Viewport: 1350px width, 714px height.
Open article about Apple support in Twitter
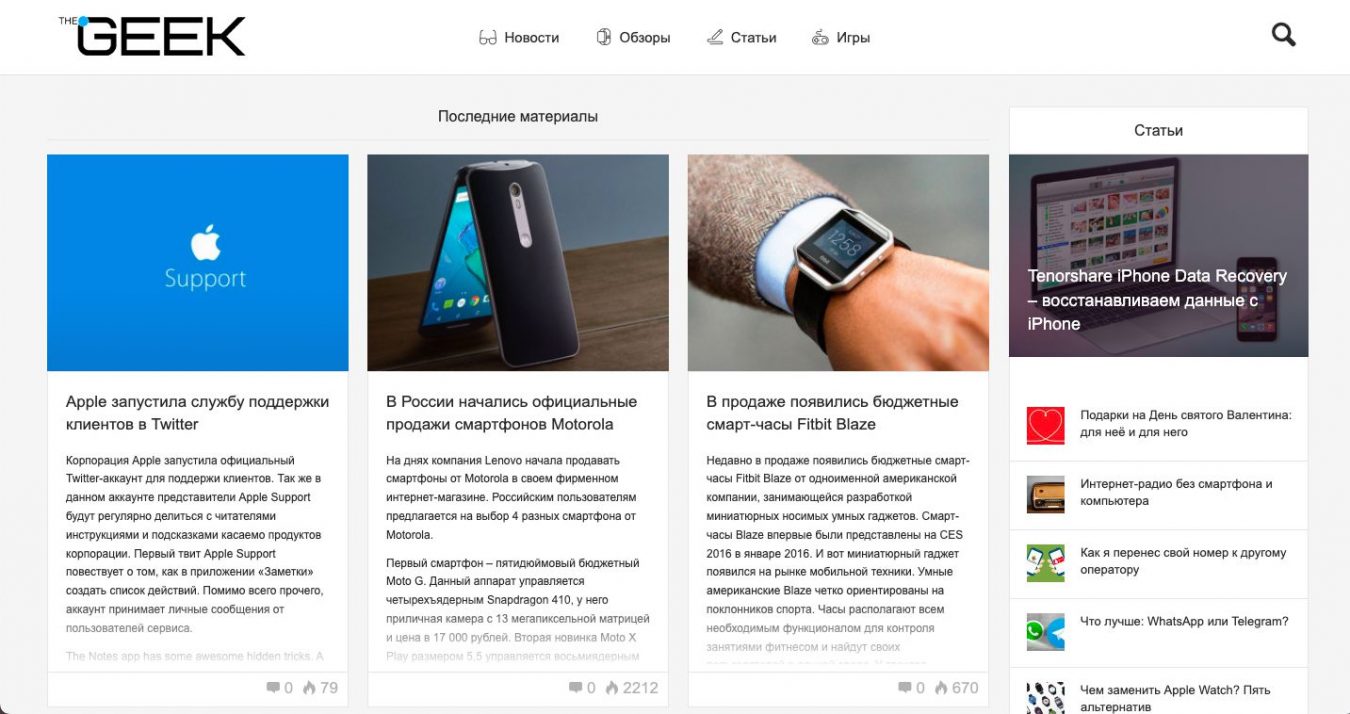pos(197,413)
